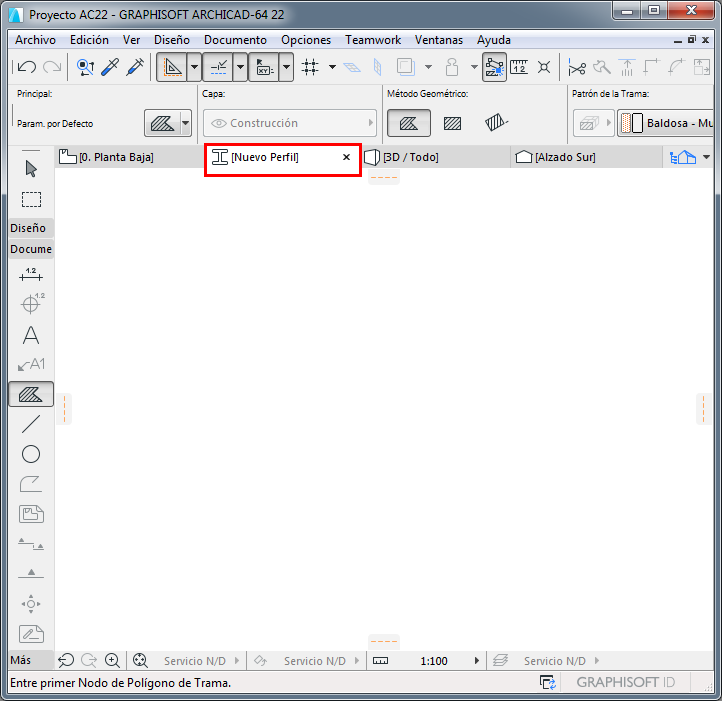Image resolution: width=722 pixels, height=701 pixels.
Task: Pick up parameters with the eyedropper
Action: [x=110, y=67]
